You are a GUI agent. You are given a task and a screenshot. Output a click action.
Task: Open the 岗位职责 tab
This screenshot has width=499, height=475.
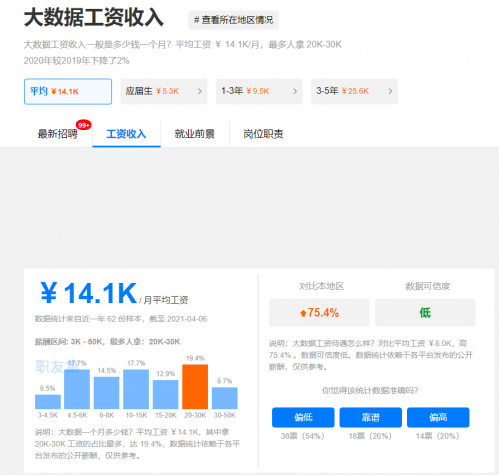click(263, 134)
